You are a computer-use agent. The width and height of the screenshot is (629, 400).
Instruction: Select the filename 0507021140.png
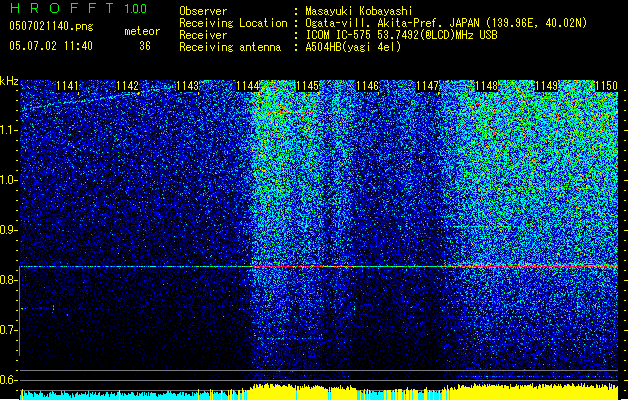coord(51,27)
